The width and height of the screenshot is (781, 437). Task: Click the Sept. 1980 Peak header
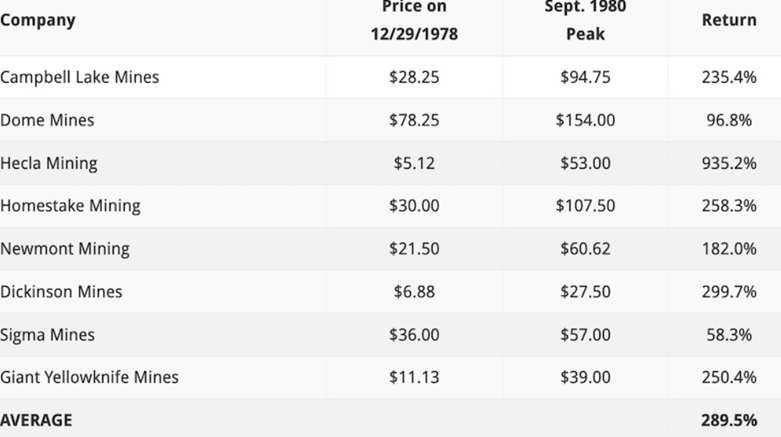click(585, 20)
